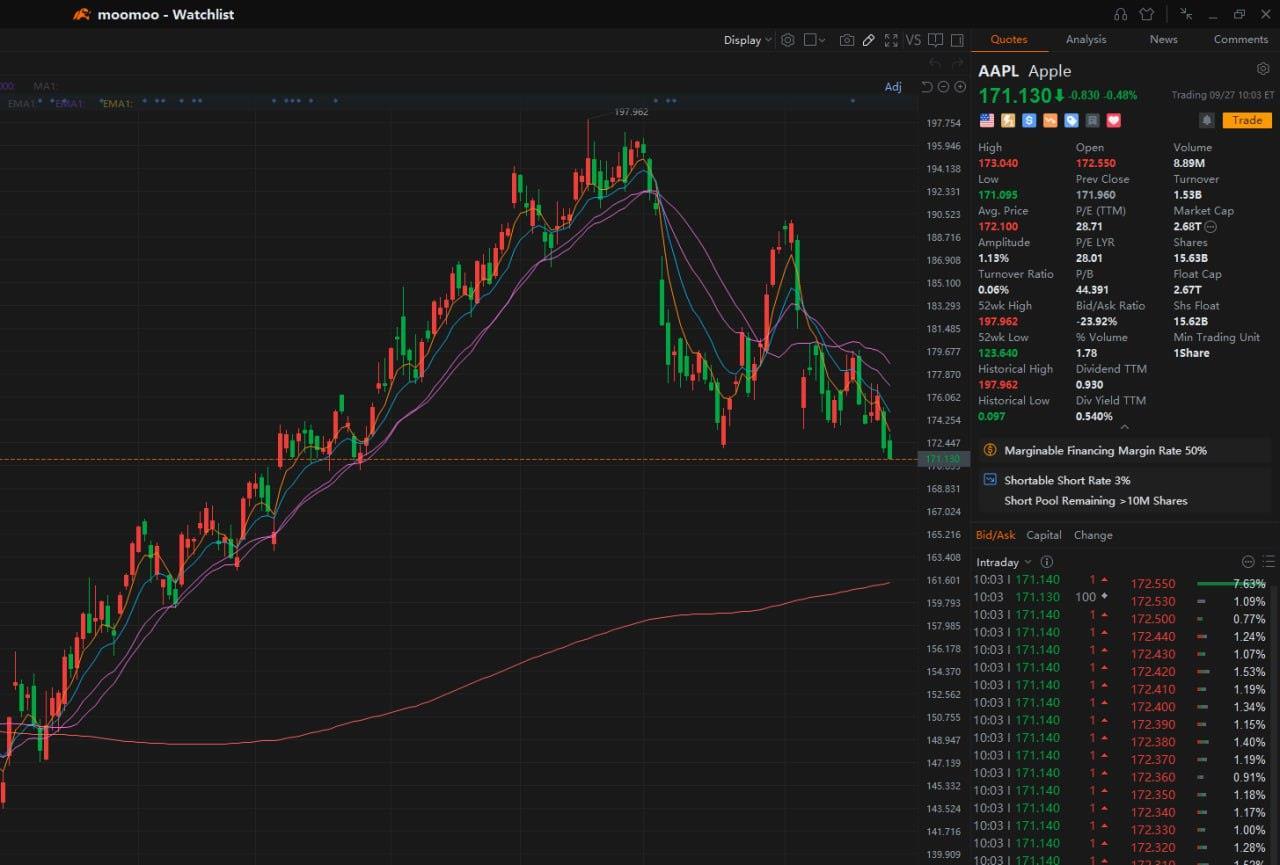
Task: Open the Comments tab
Action: click(x=1241, y=40)
